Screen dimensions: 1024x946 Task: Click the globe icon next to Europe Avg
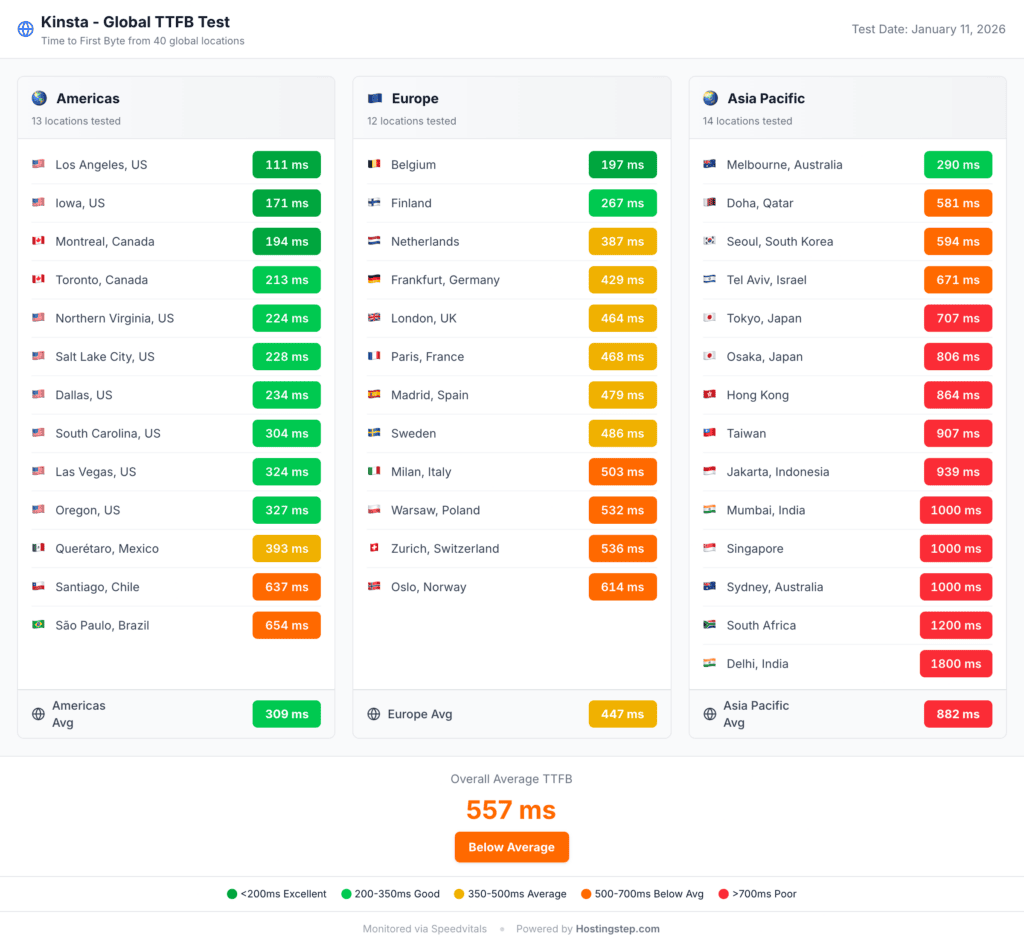coord(374,714)
